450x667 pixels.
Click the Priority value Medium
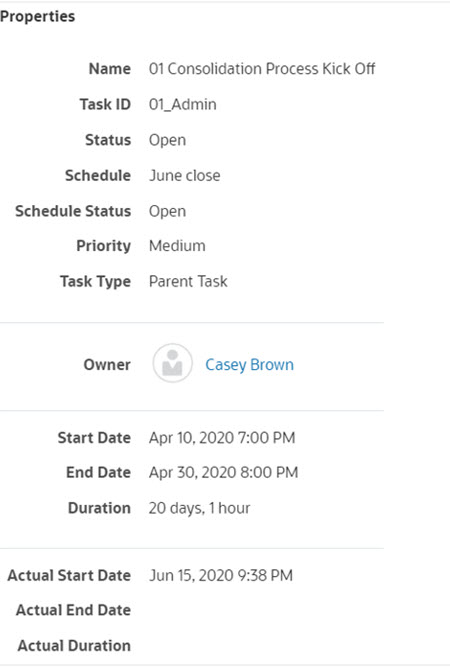pos(177,246)
